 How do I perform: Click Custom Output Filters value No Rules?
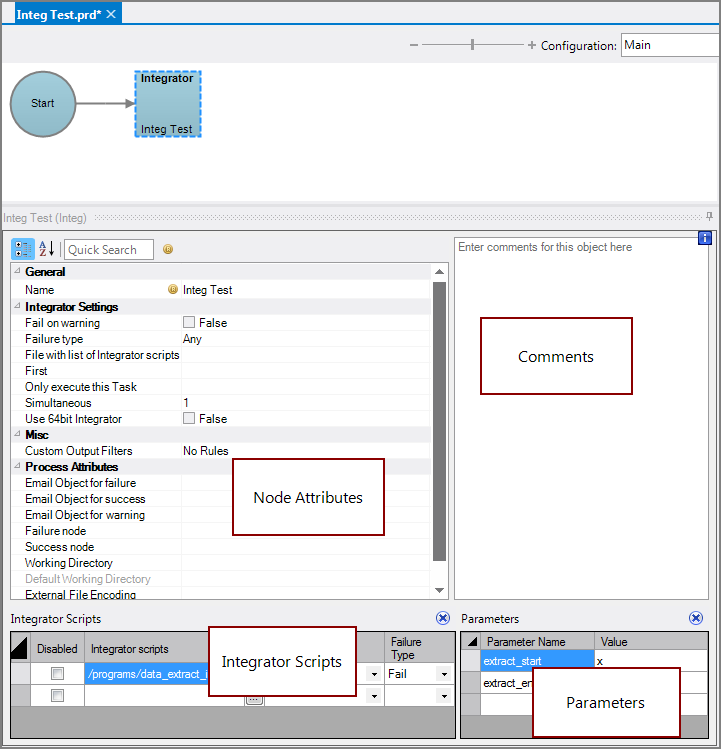205,450
